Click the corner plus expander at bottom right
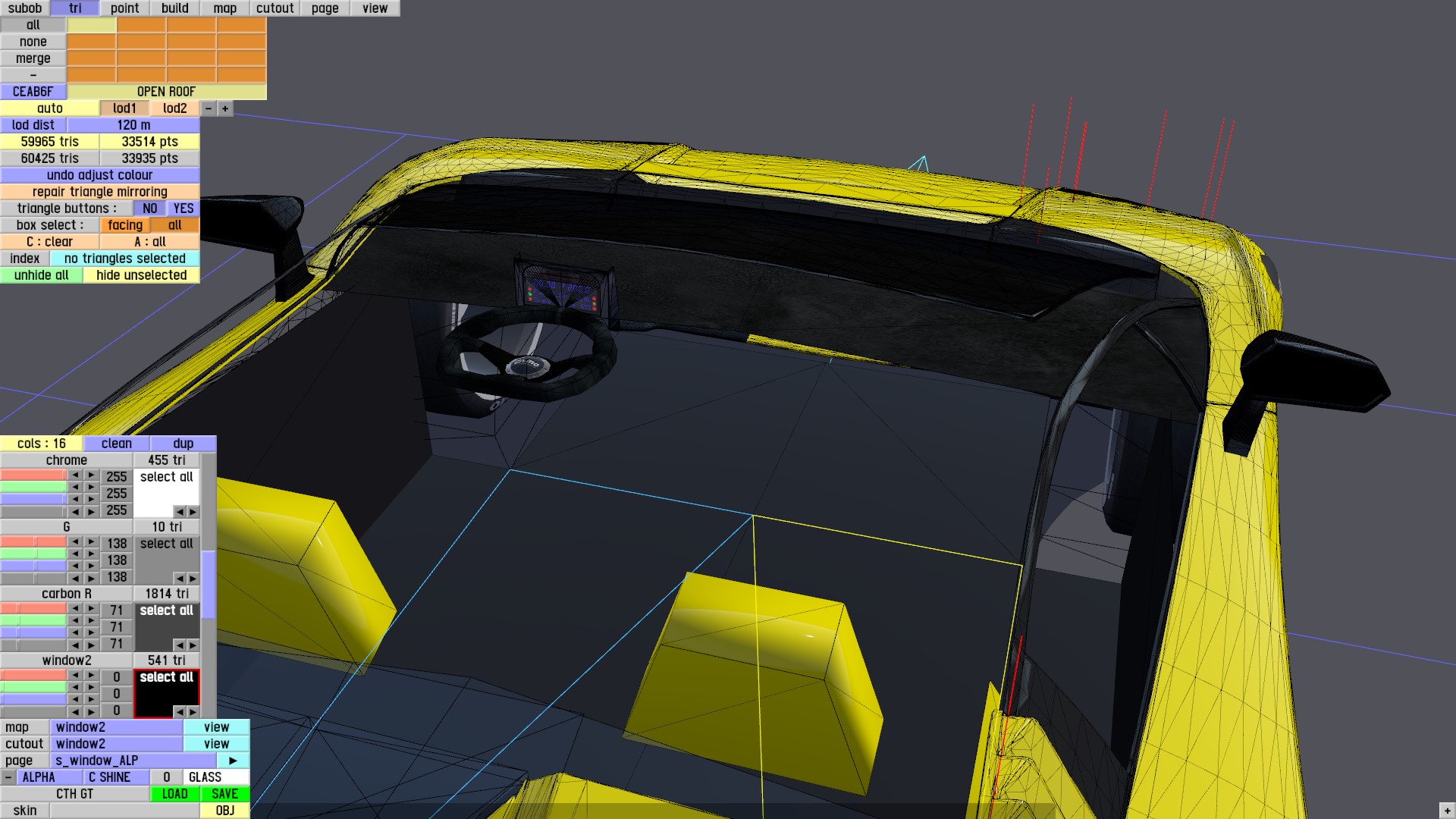Viewport: 1456px width, 819px height. point(1446,811)
